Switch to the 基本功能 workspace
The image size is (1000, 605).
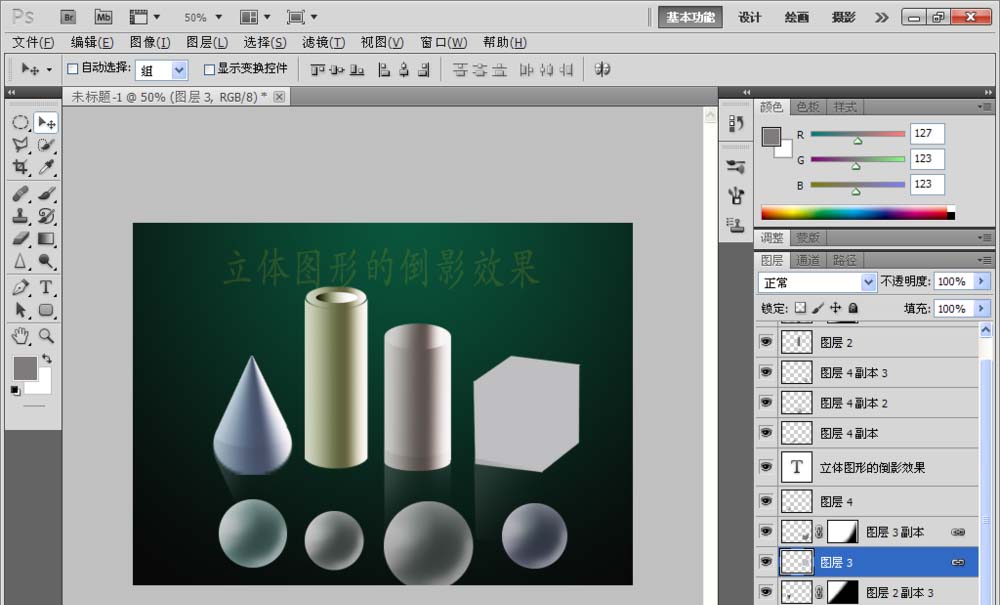tap(690, 17)
